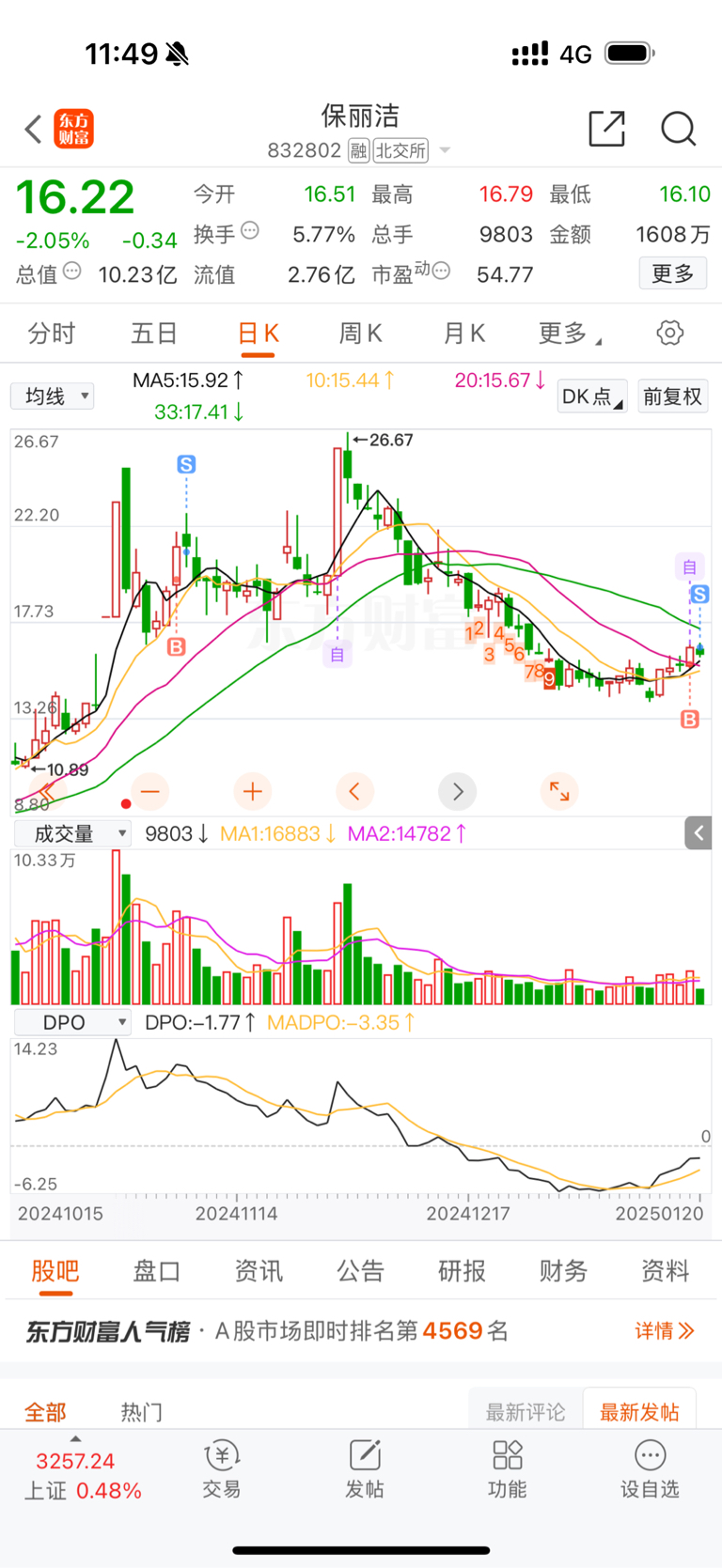The image size is (722, 1568).
Task: Tap the purple 自 marker at chart top right
Action: point(689,567)
